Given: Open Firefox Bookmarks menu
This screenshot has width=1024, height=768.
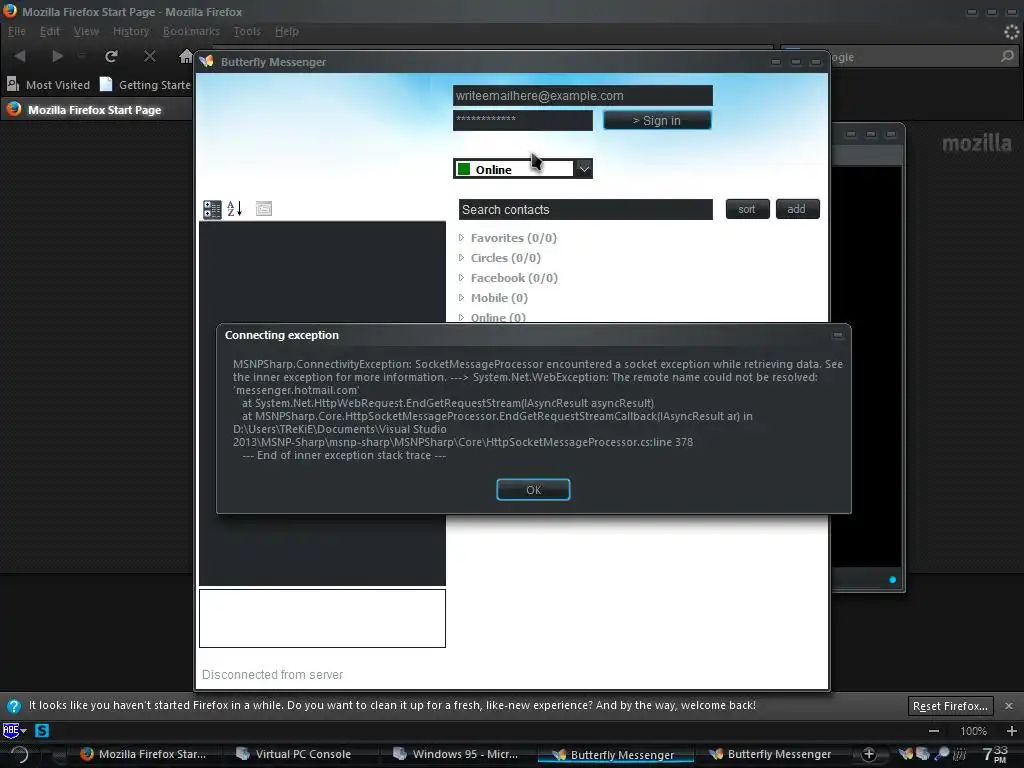Looking at the screenshot, I should click(x=191, y=31).
